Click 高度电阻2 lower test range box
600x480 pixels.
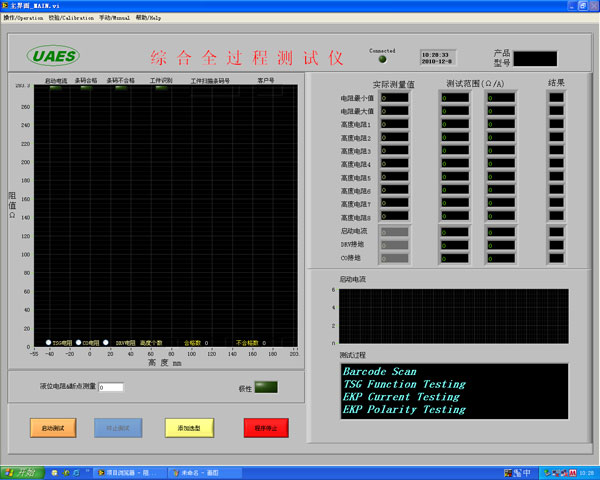(x=455, y=137)
